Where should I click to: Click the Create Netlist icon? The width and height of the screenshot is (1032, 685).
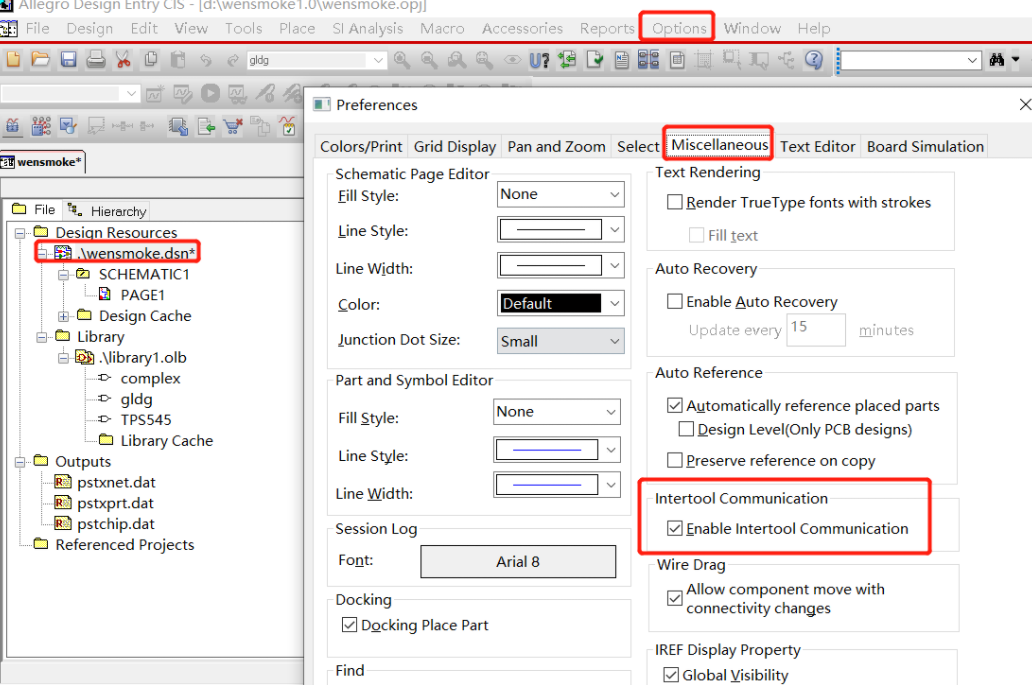point(621,60)
